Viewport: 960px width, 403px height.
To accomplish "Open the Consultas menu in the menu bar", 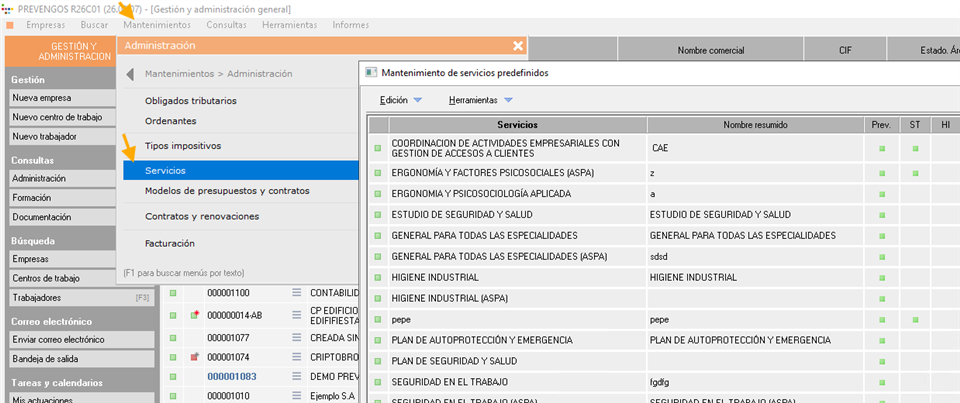I will pos(226,24).
